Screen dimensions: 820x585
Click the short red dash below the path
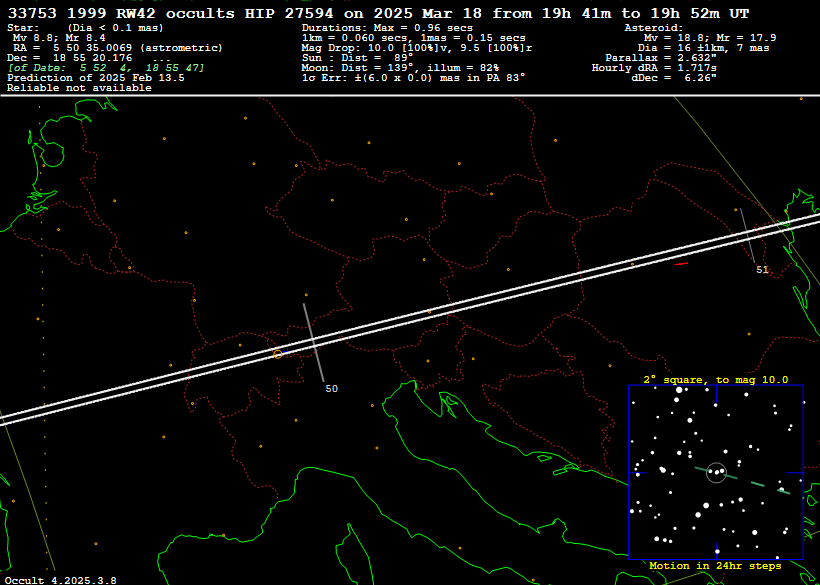pyautogui.click(x=681, y=264)
